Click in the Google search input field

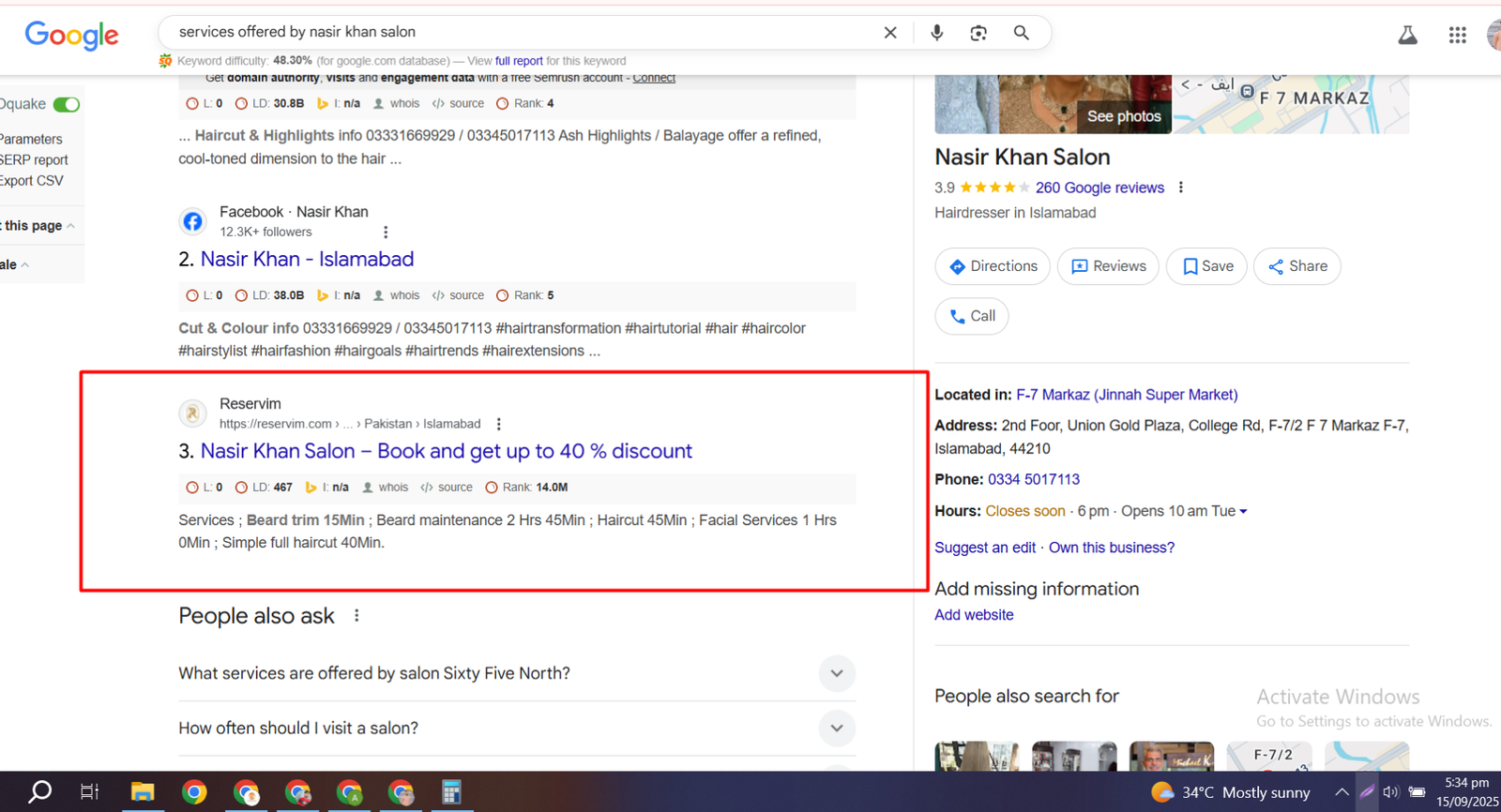pyautogui.click(x=516, y=32)
